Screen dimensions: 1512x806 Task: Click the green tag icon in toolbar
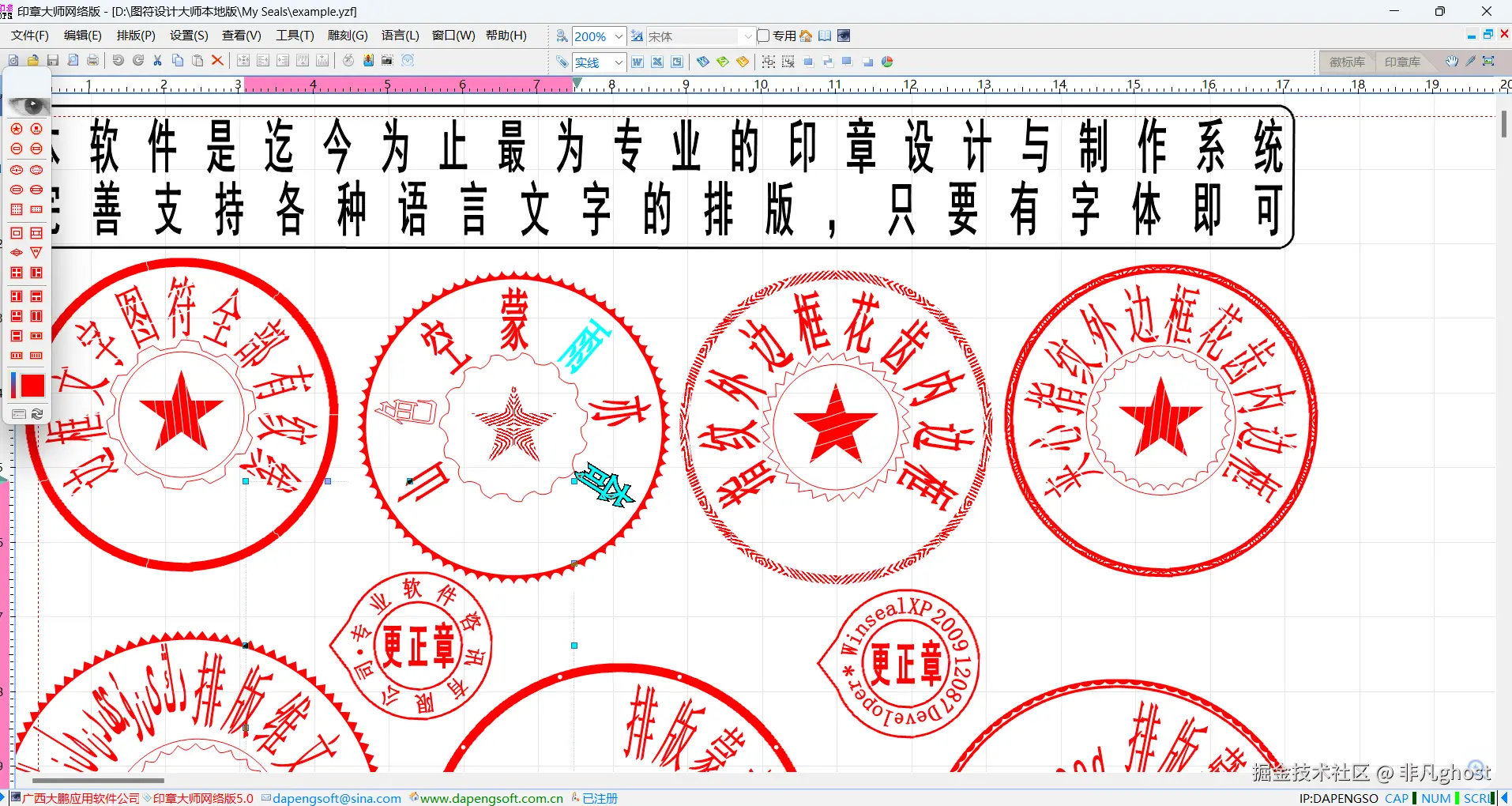[723, 62]
